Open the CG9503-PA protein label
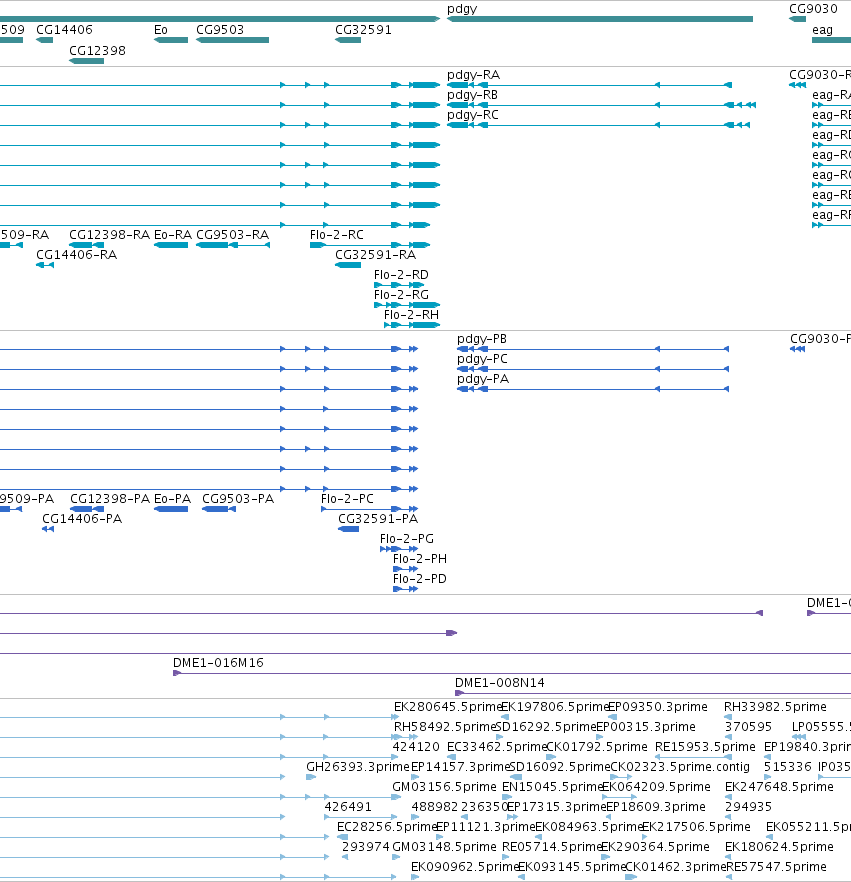 pos(238,498)
